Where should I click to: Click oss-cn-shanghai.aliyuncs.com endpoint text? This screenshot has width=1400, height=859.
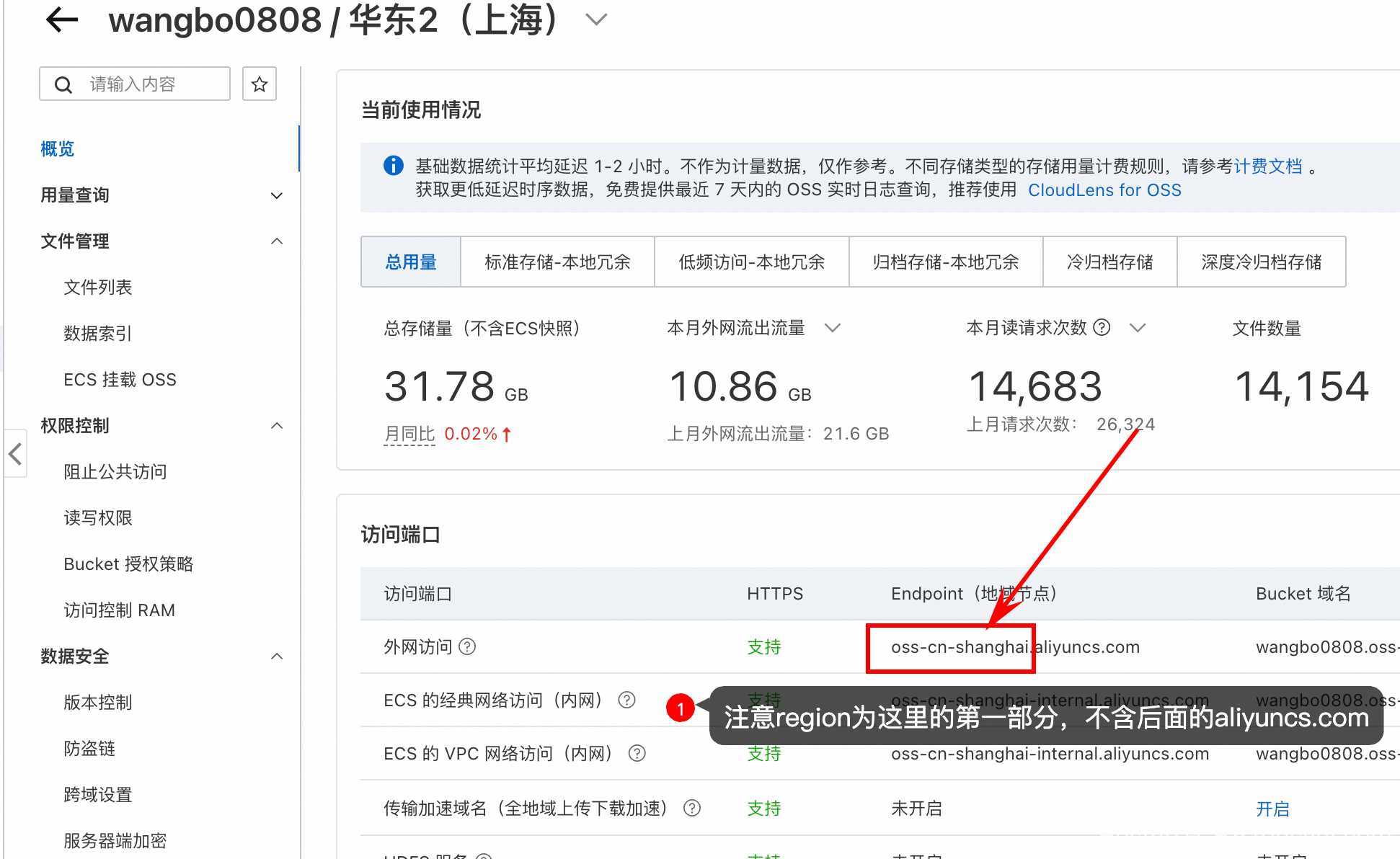coord(1015,647)
